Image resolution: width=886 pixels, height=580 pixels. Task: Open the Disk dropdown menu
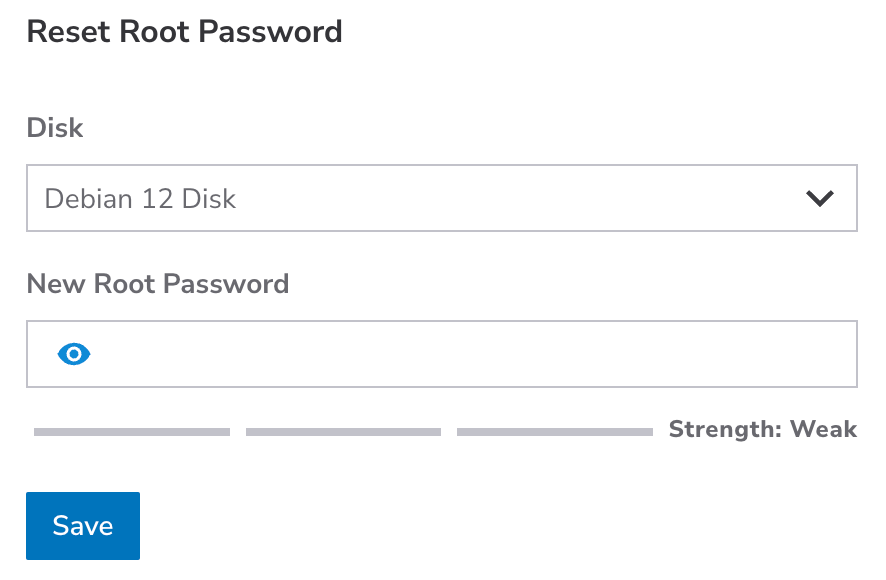[x=441, y=198]
